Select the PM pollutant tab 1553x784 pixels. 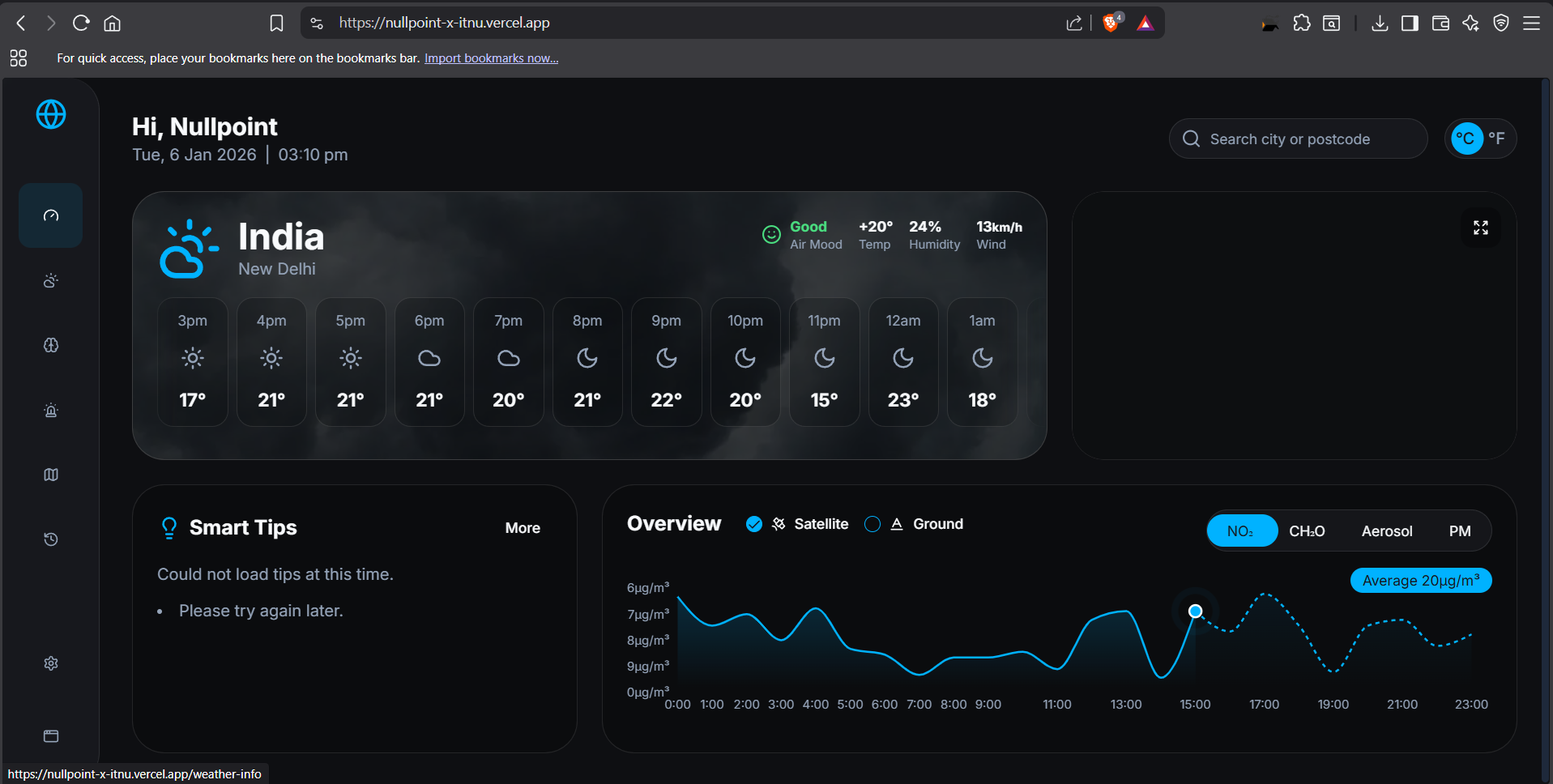[x=1461, y=530]
